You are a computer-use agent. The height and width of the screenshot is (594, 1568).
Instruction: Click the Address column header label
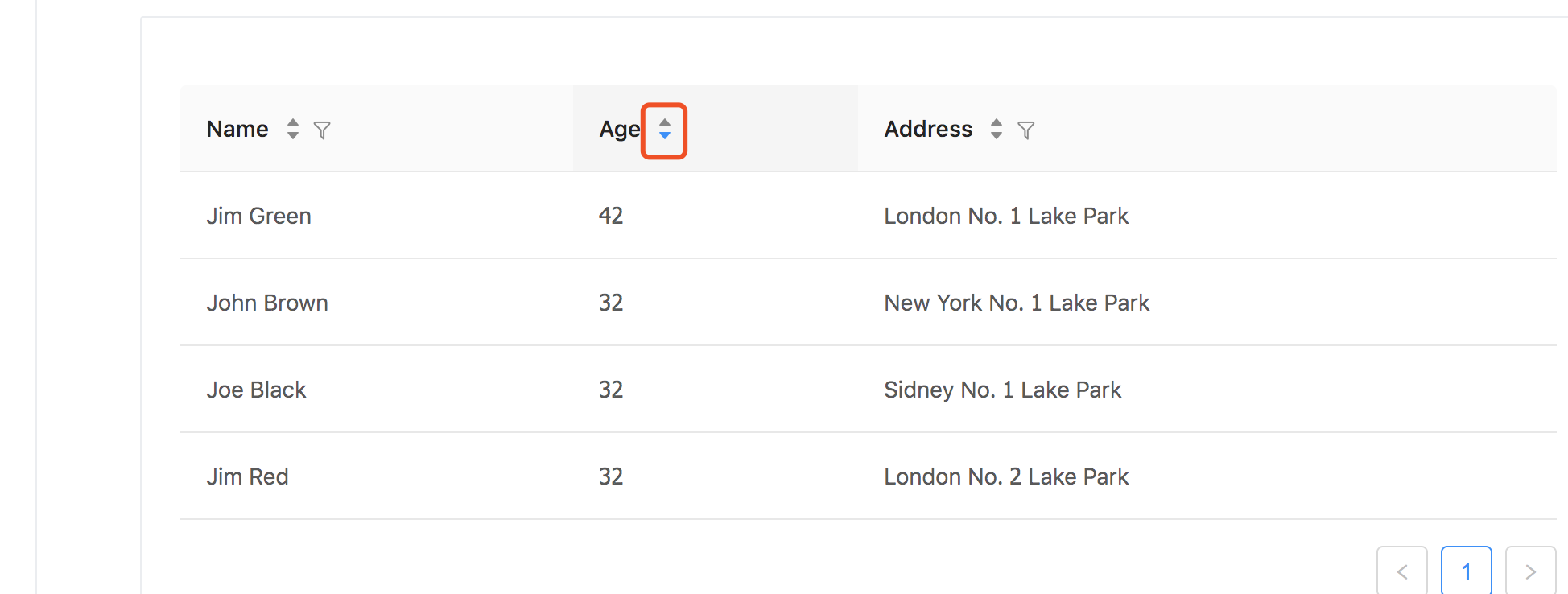(928, 129)
